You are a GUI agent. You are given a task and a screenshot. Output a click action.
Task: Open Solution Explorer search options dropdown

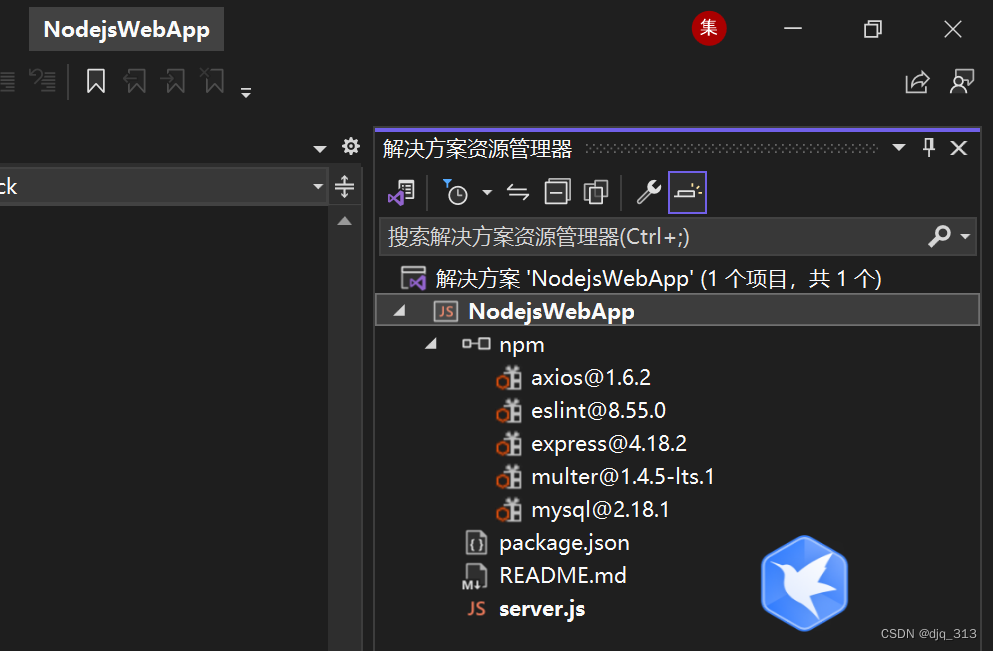[x=965, y=236]
